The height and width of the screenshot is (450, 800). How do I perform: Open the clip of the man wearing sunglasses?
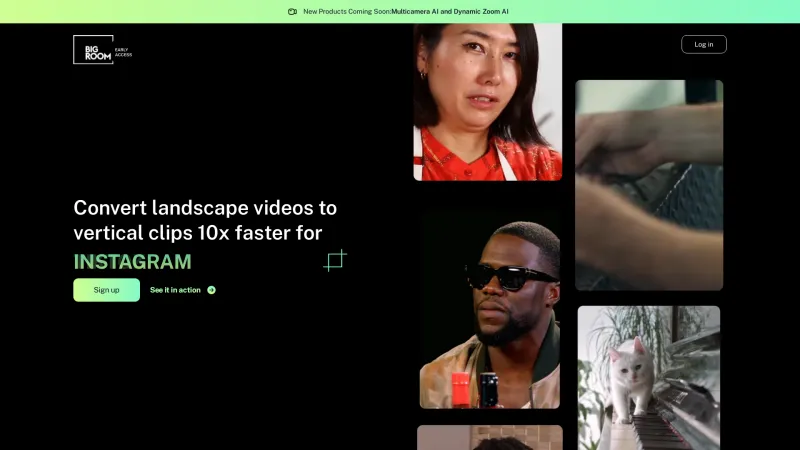[x=490, y=309]
